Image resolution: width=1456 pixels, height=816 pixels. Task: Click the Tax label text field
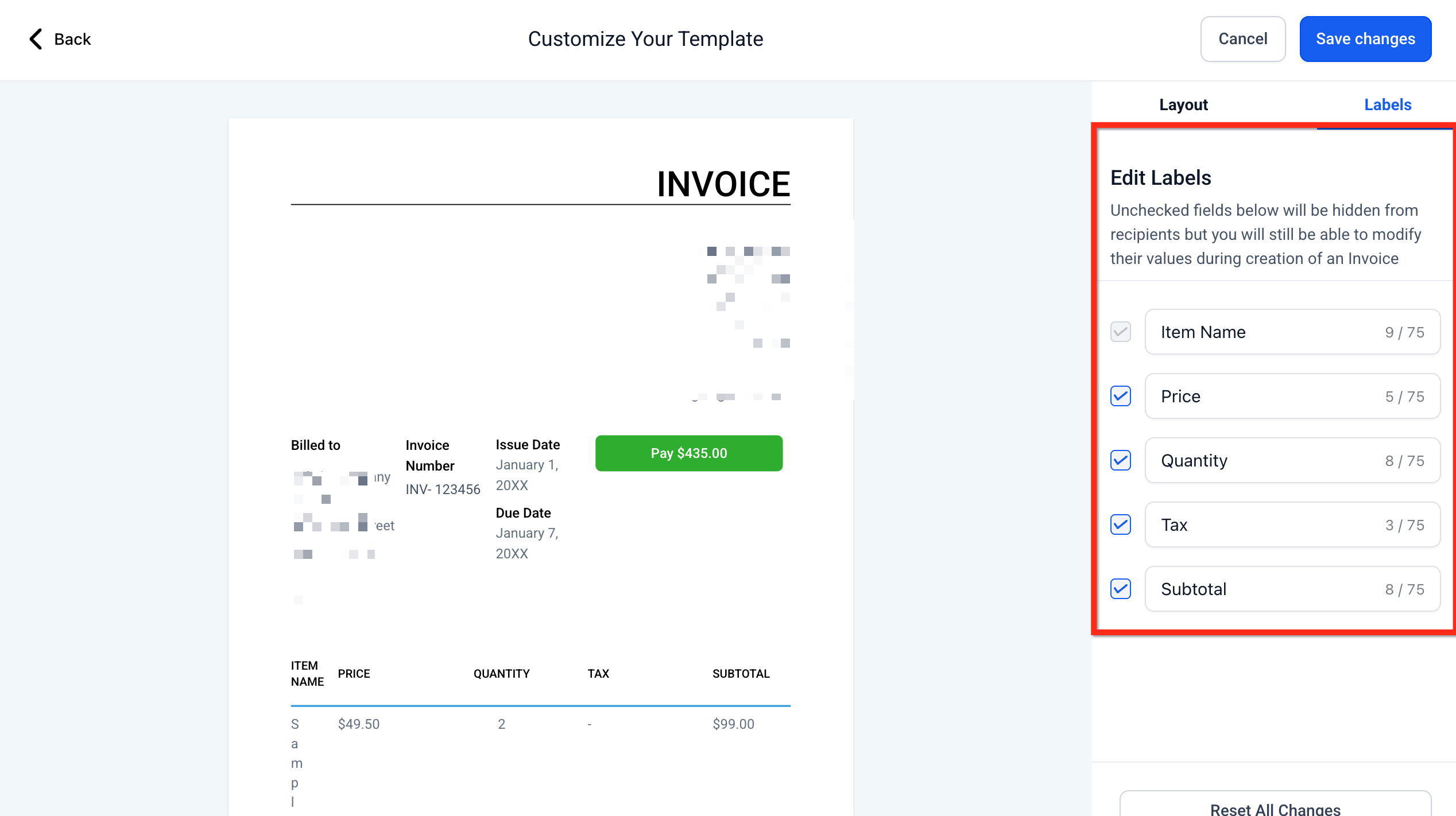(x=1263, y=524)
